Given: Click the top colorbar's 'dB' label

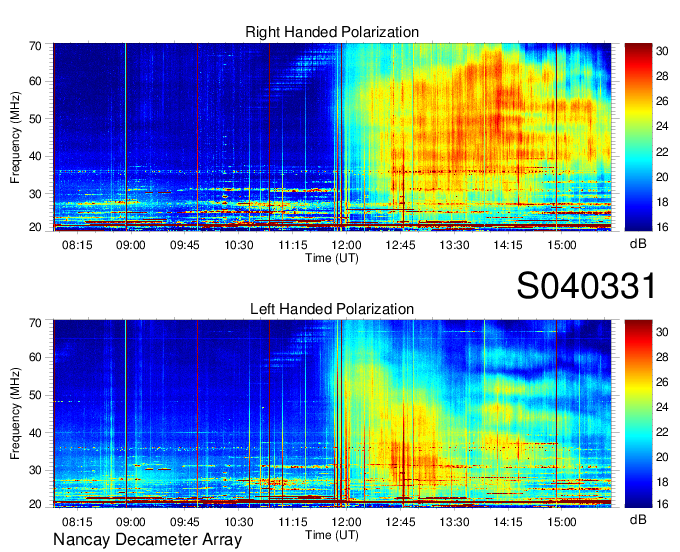Looking at the screenshot, I should tap(638, 244).
